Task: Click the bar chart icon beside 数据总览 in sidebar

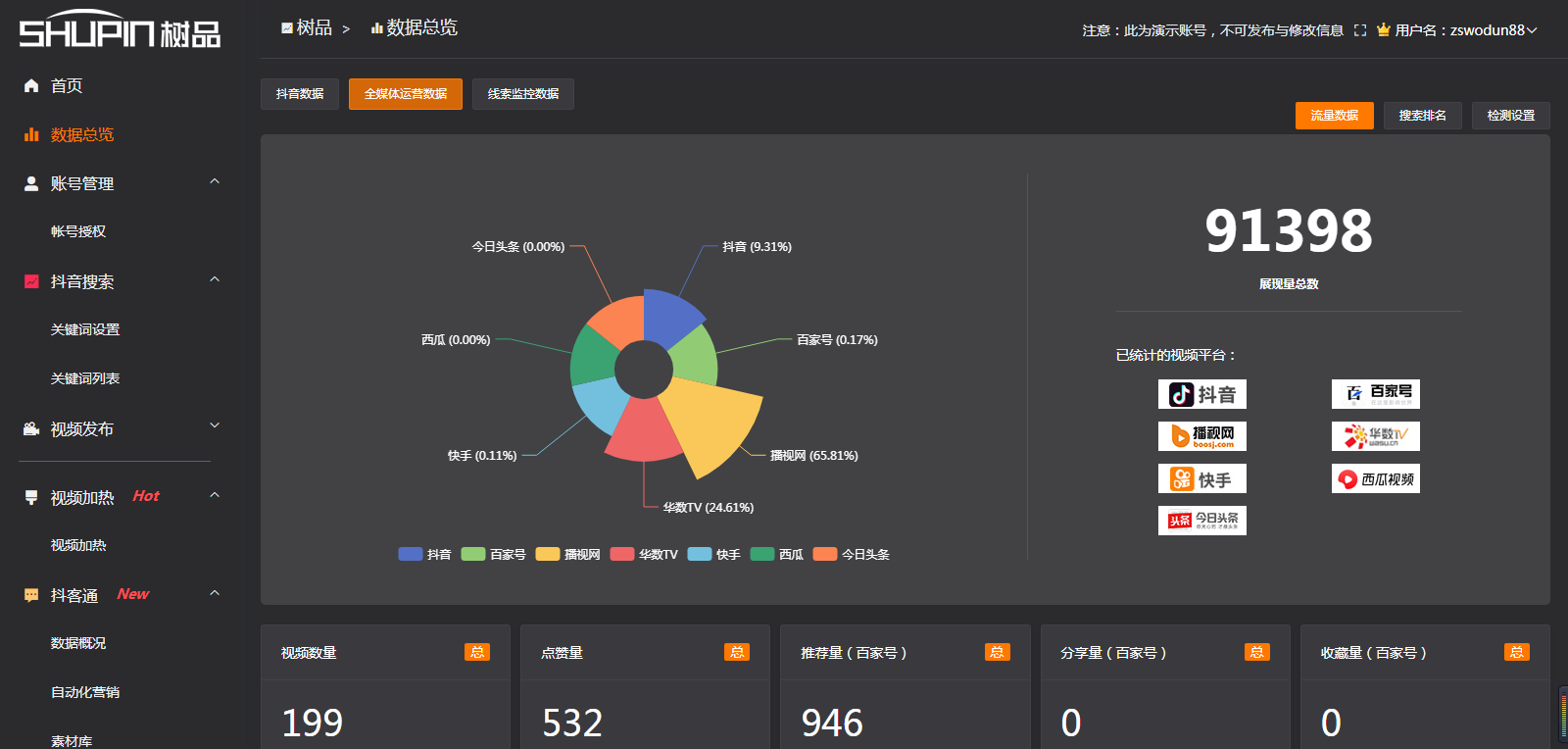Action: pyautogui.click(x=31, y=134)
